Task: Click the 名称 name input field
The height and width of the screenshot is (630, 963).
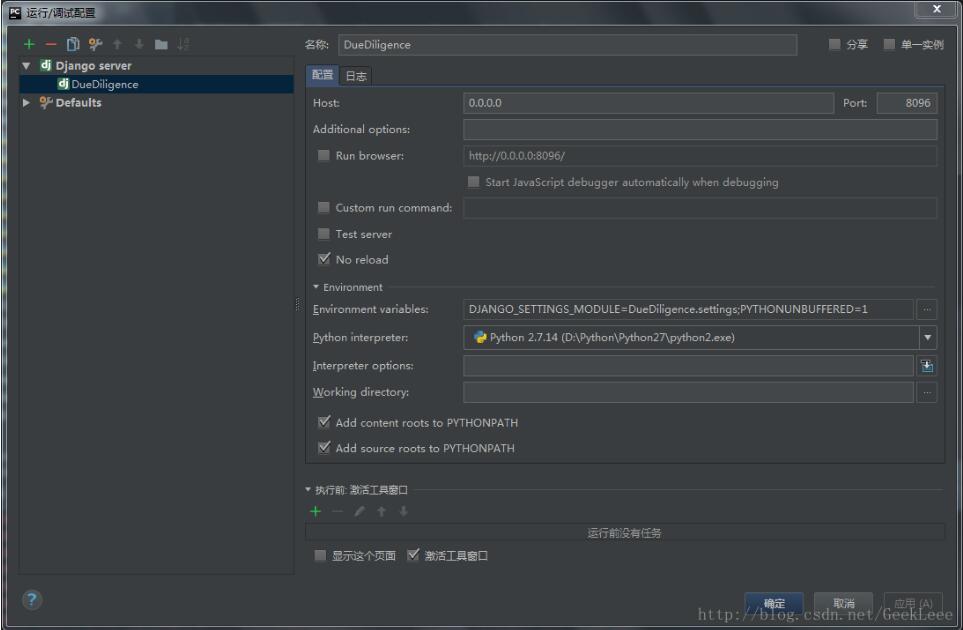Action: pyautogui.click(x=567, y=45)
